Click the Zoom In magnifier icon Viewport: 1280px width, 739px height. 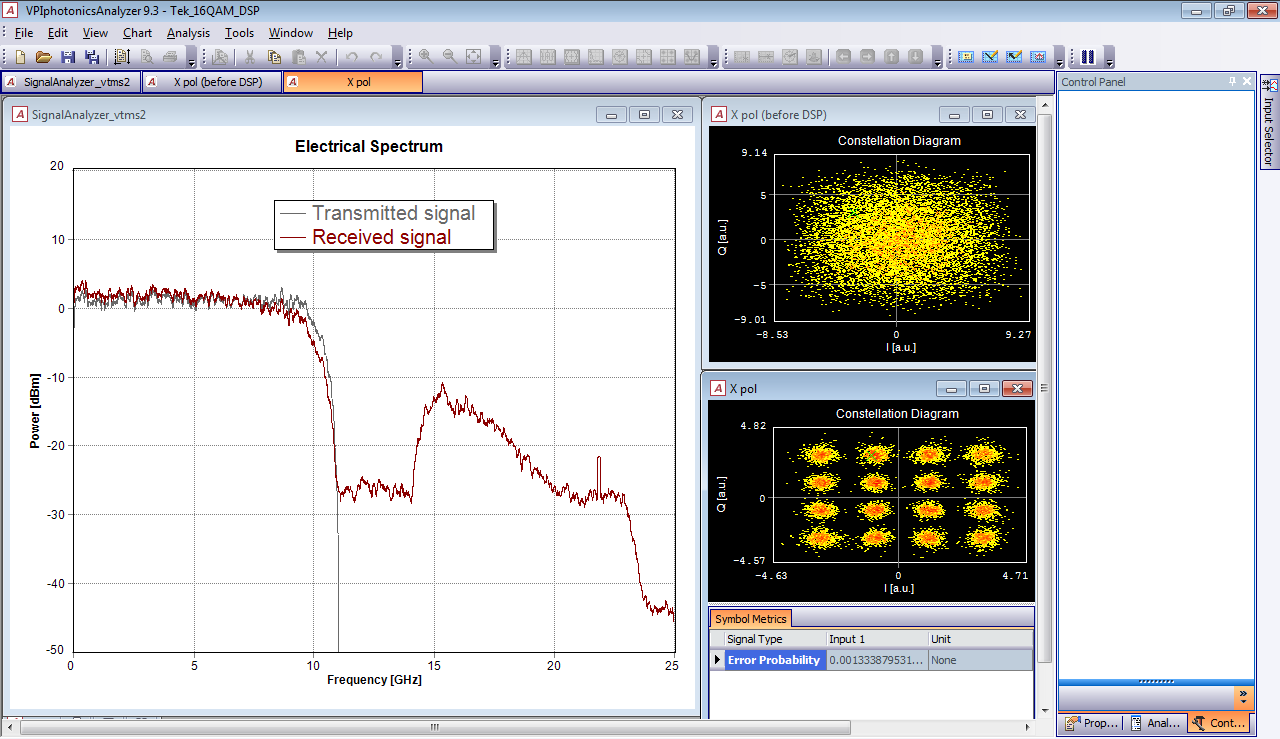click(x=425, y=57)
